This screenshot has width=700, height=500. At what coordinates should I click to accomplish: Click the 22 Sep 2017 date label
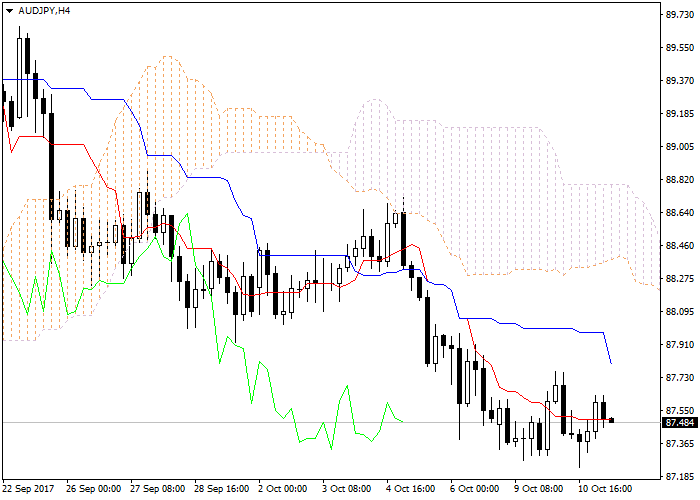[x=28, y=489]
